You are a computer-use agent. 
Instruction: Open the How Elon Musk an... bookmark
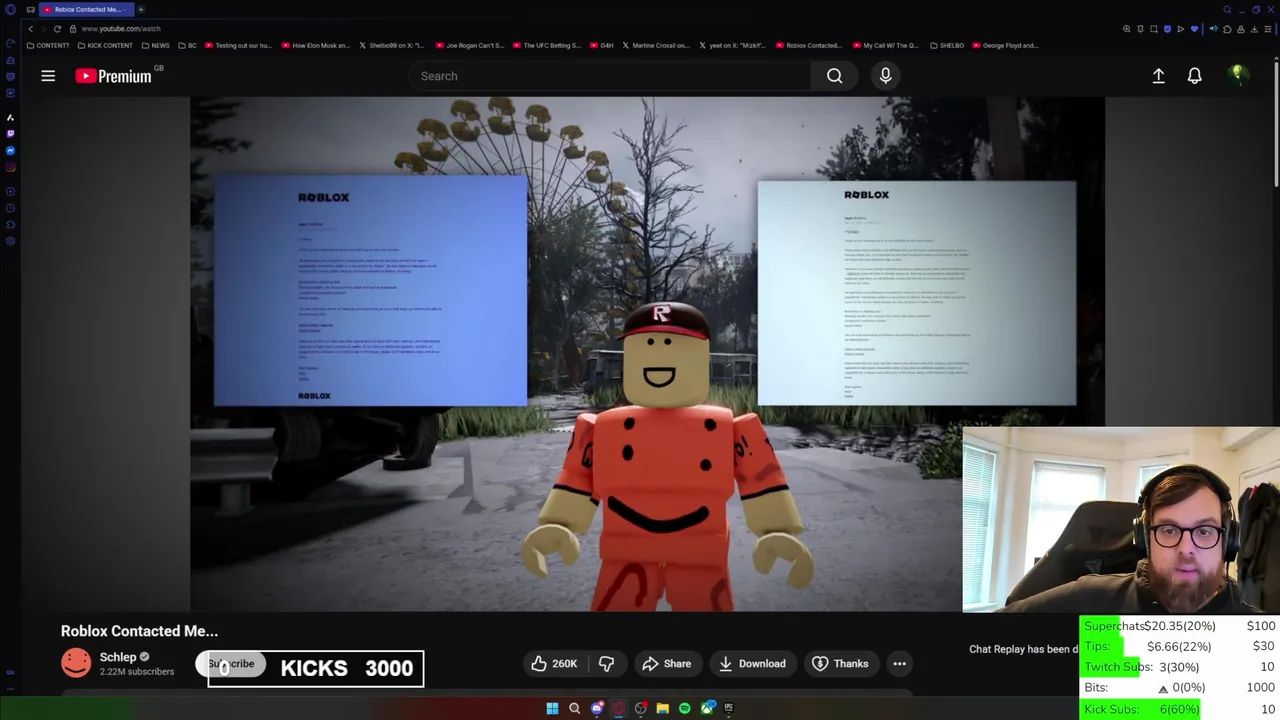(316, 45)
